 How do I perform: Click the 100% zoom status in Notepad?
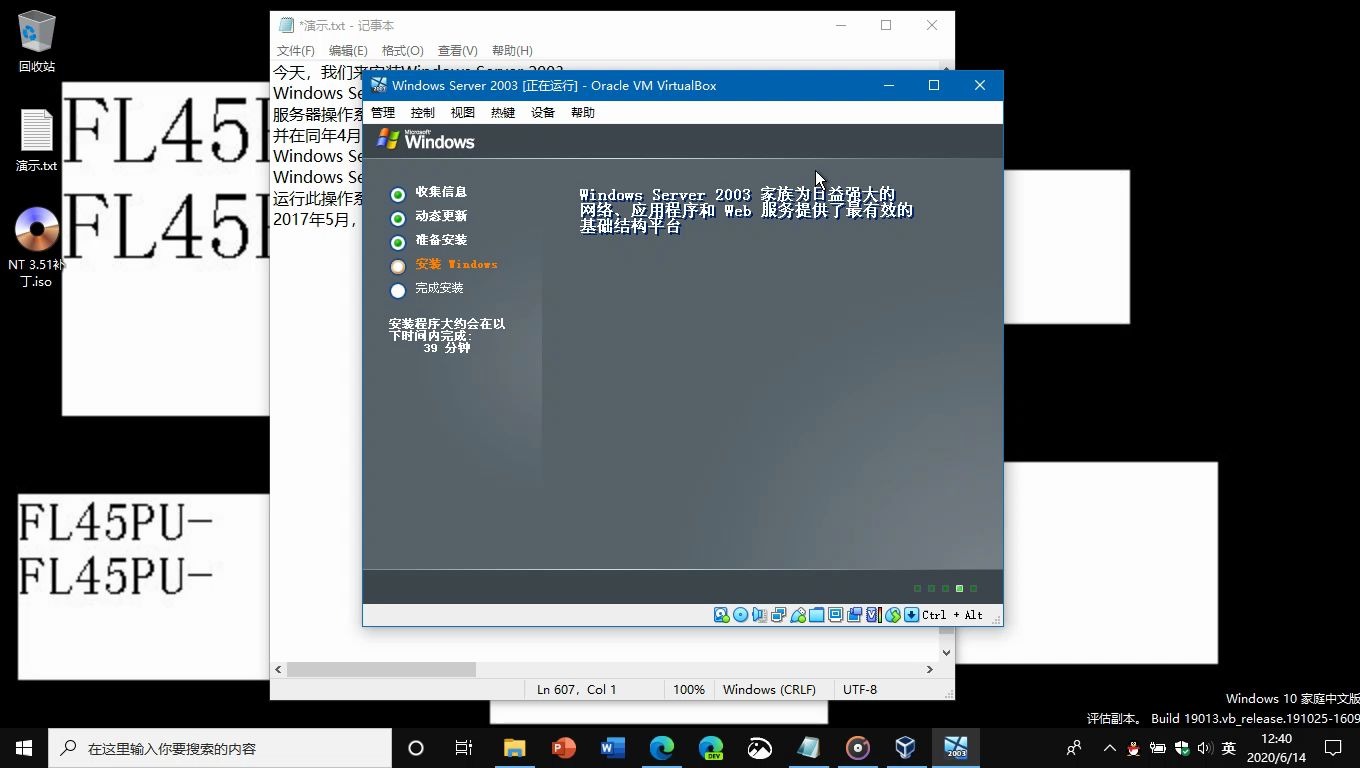tap(689, 689)
